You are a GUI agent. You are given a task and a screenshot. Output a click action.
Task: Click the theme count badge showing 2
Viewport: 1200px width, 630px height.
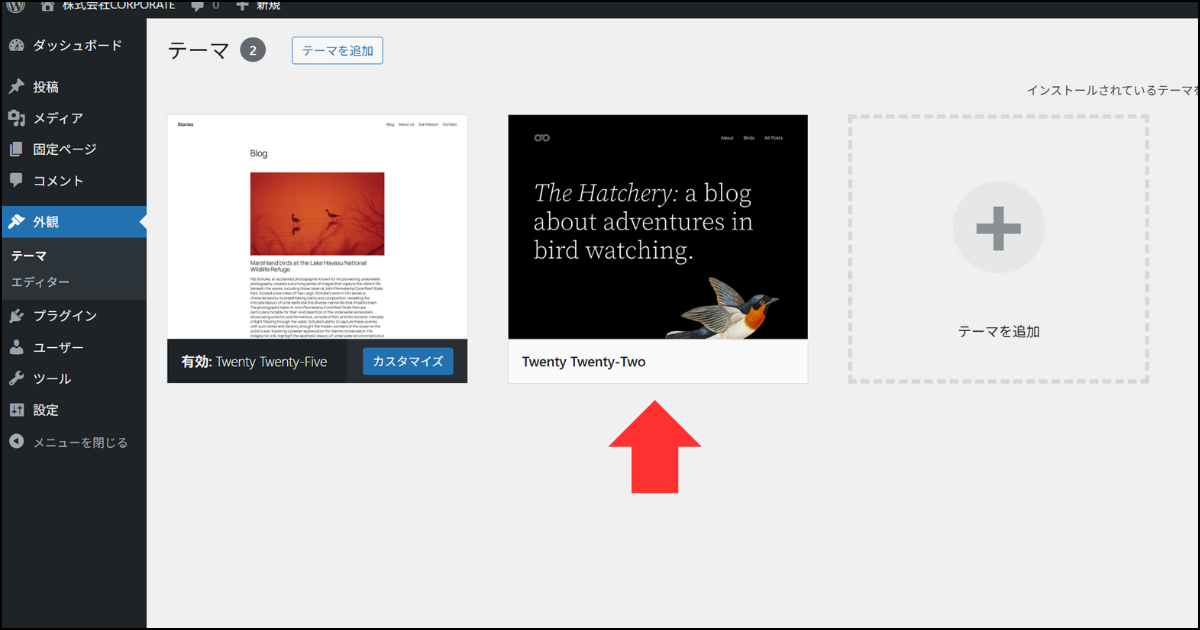[x=253, y=50]
